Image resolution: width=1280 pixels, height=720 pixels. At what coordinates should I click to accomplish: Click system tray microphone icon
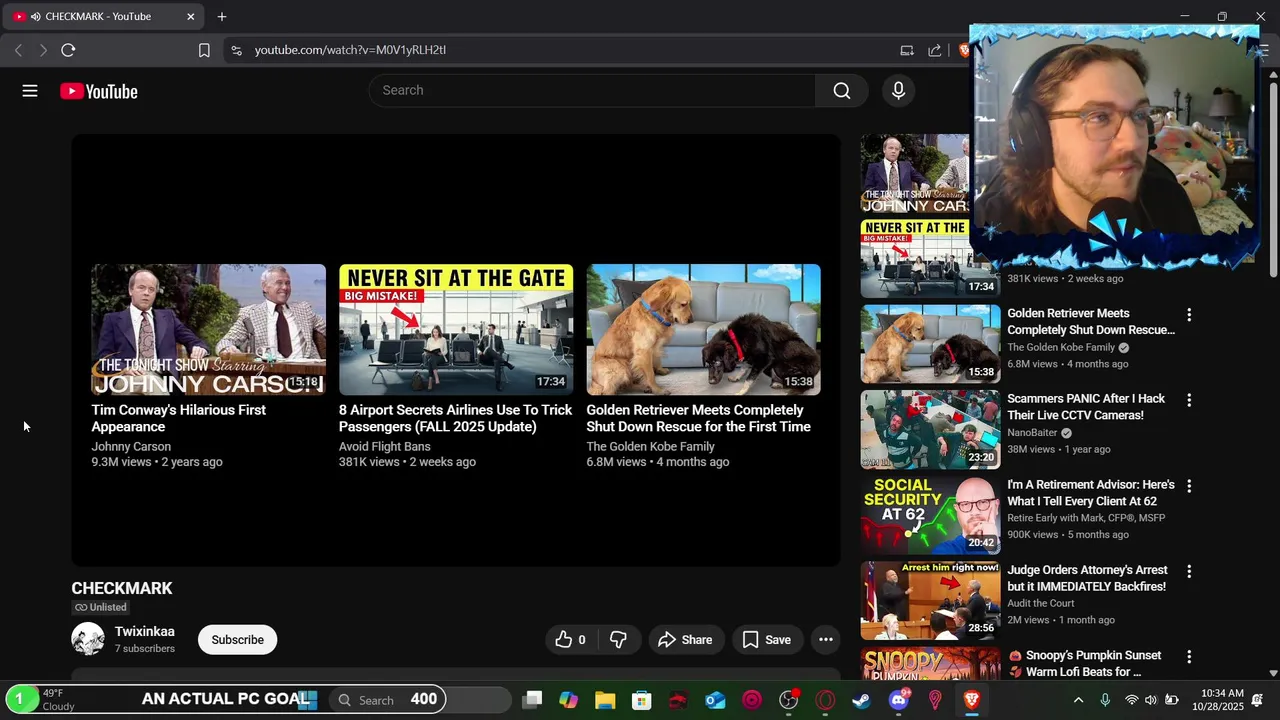coord(1105,700)
